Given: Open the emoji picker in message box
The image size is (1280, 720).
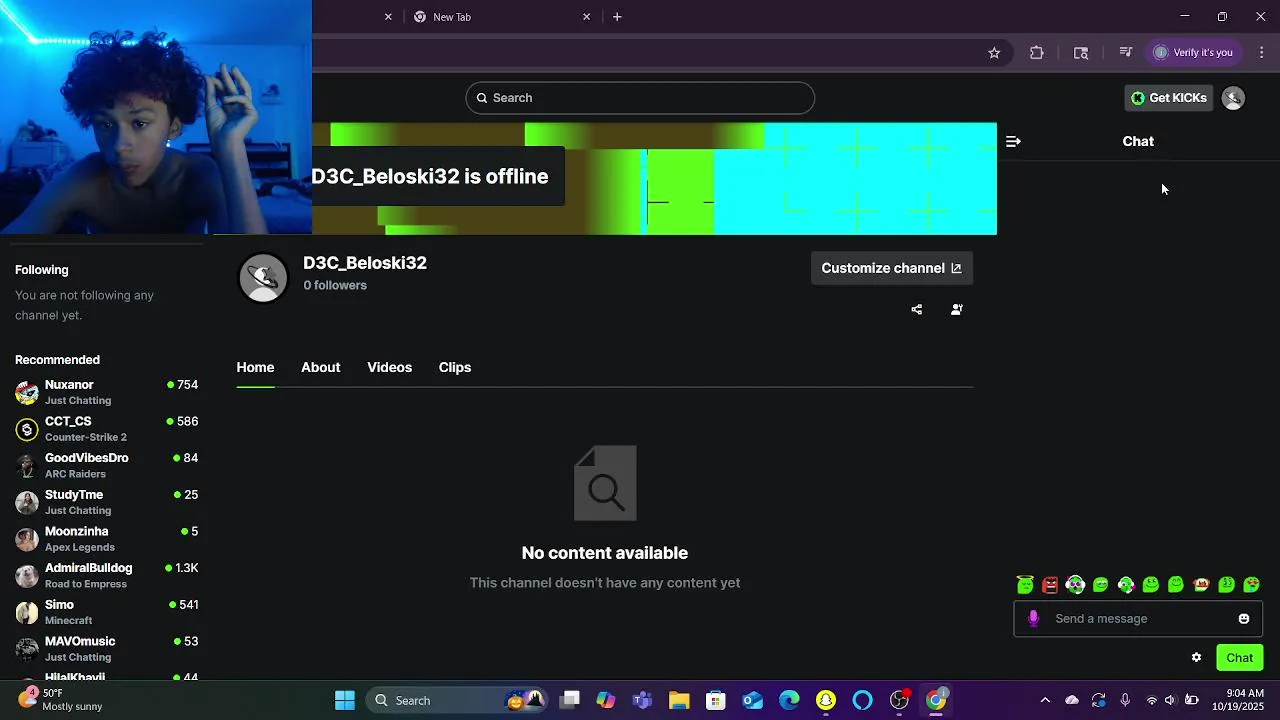Looking at the screenshot, I should click(x=1244, y=619).
